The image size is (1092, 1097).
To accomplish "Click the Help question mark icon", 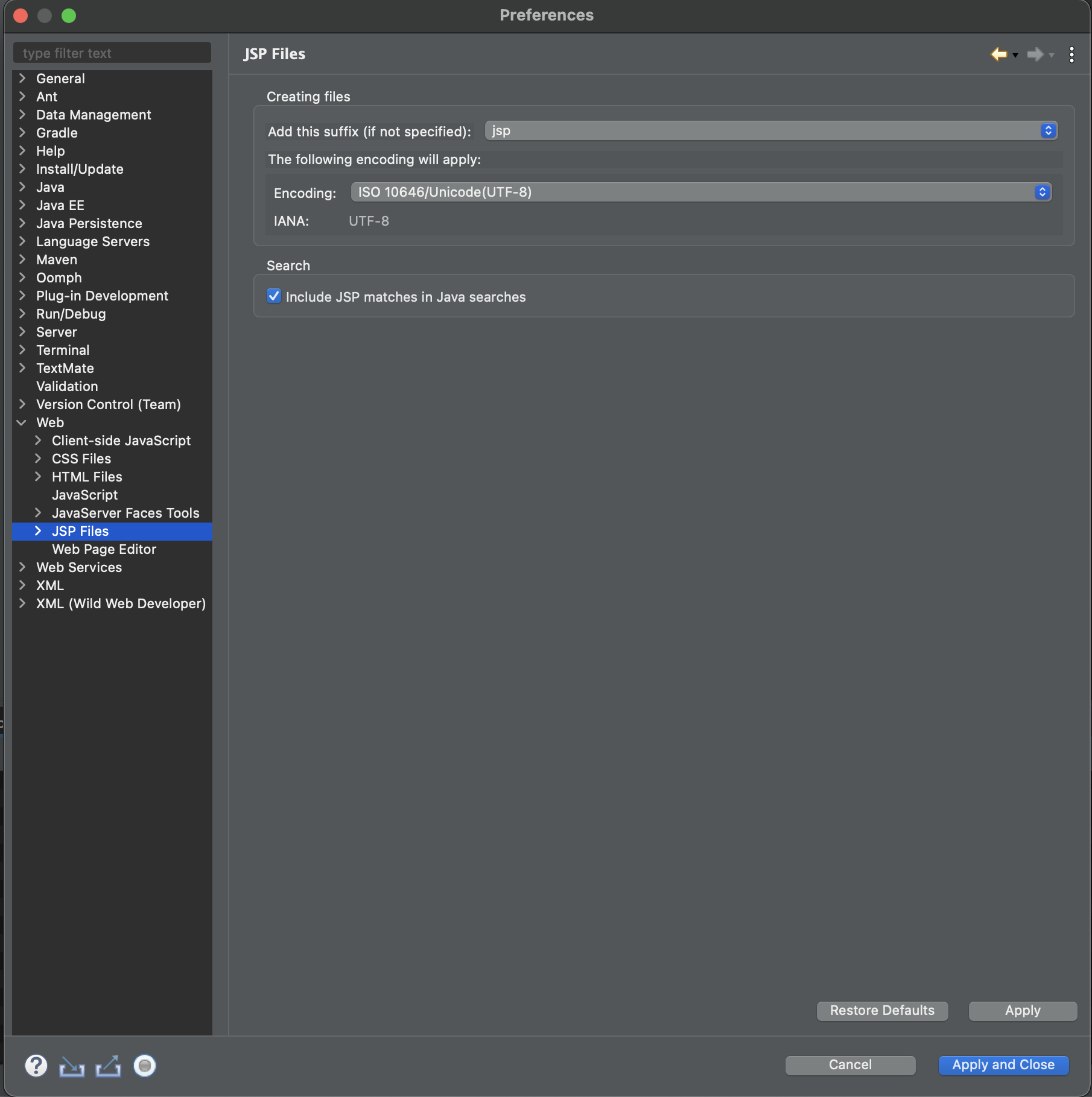I will click(x=36, y=1066).
